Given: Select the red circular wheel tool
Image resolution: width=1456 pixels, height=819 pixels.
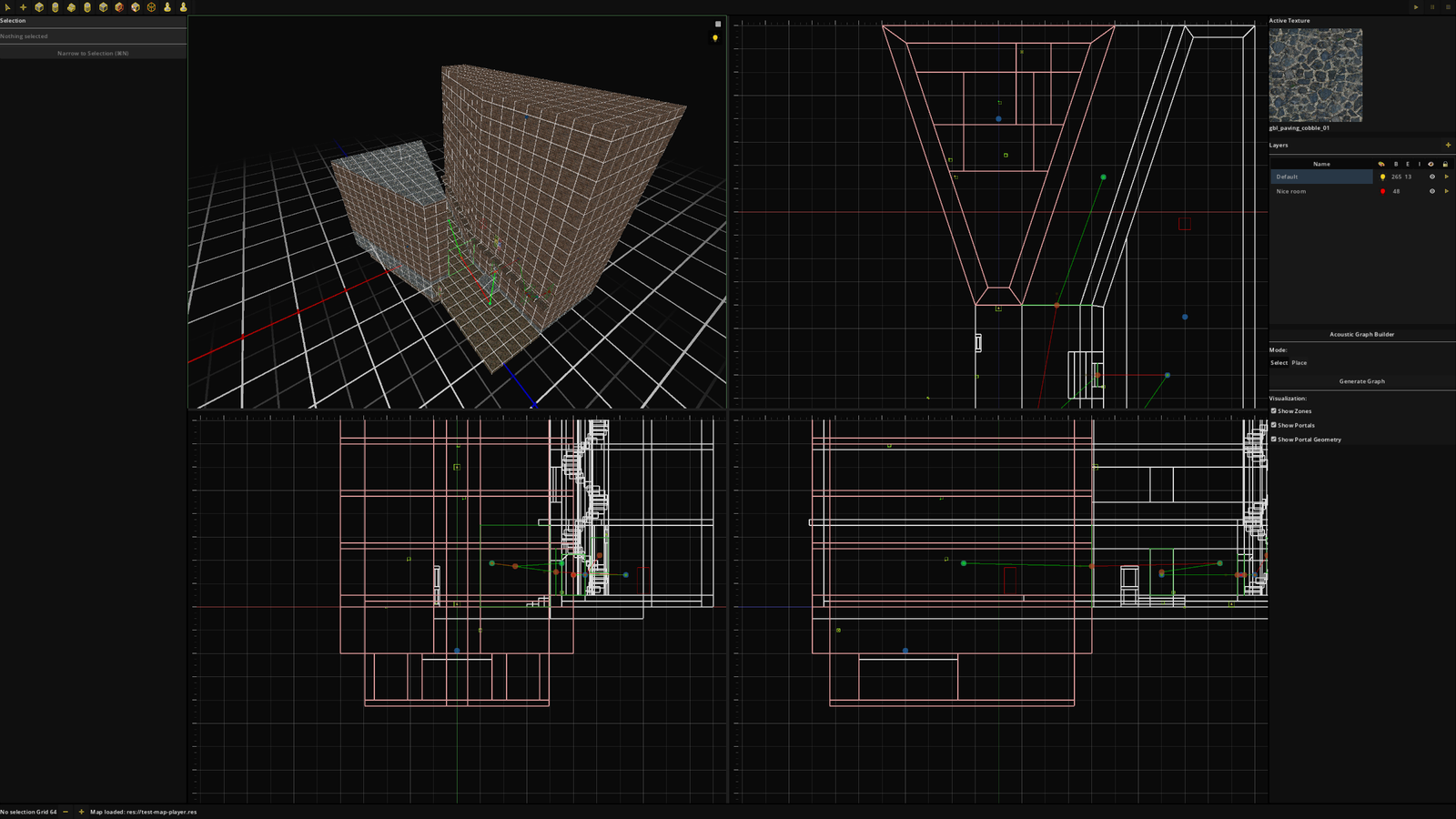Looking at the screenshot, I should 151,7.
